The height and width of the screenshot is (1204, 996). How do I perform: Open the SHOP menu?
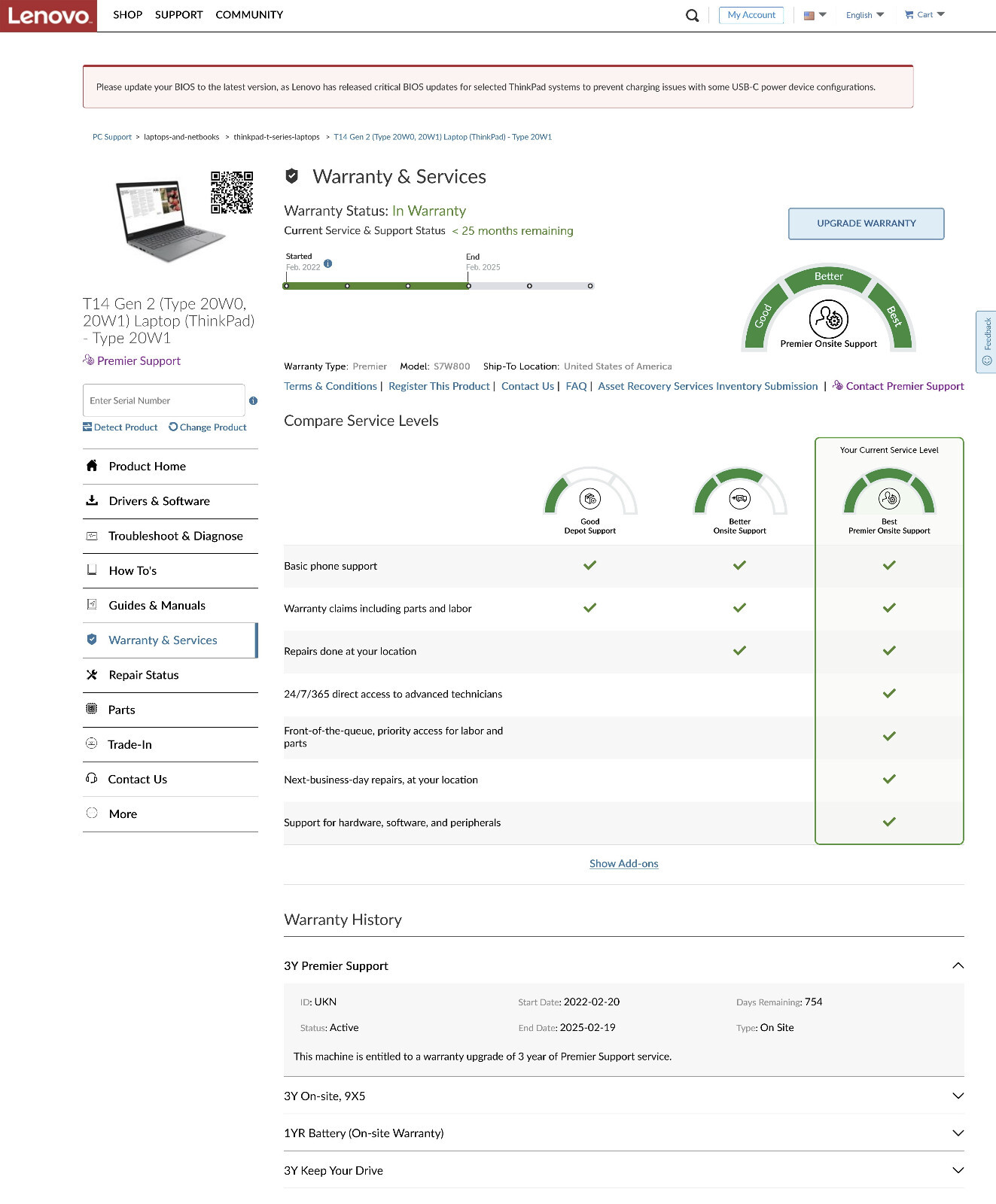point(127,15)
